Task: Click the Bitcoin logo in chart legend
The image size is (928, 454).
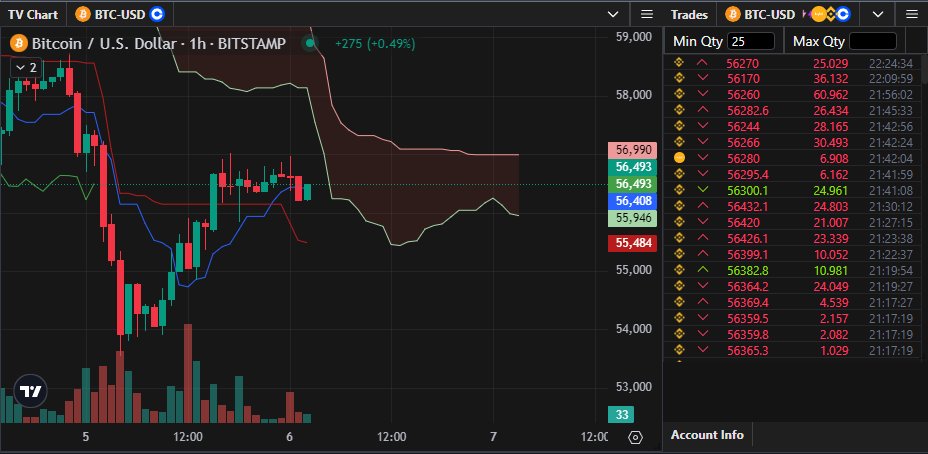Action: click(18, 43)
